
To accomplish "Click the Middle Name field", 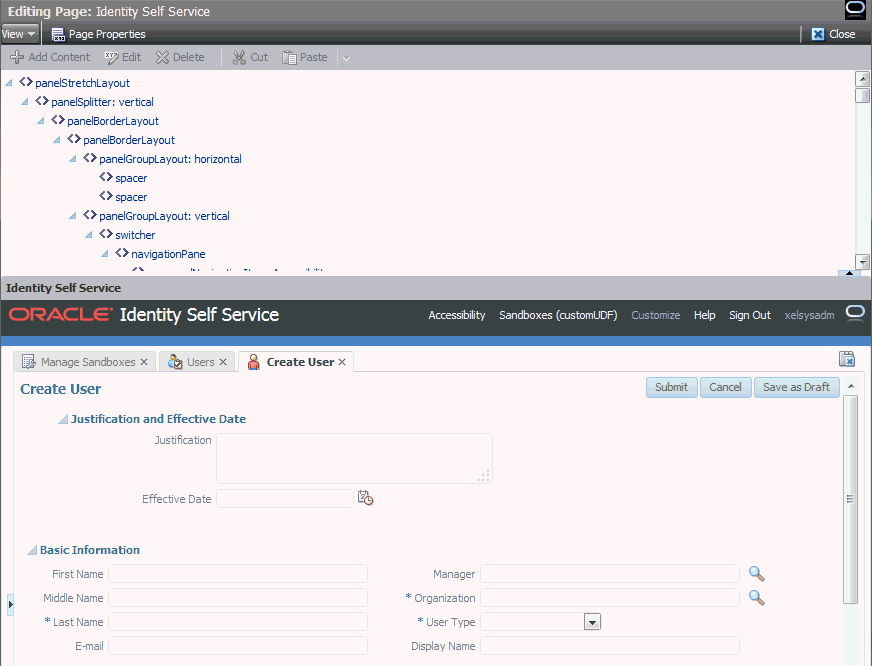I will [238, 598].
